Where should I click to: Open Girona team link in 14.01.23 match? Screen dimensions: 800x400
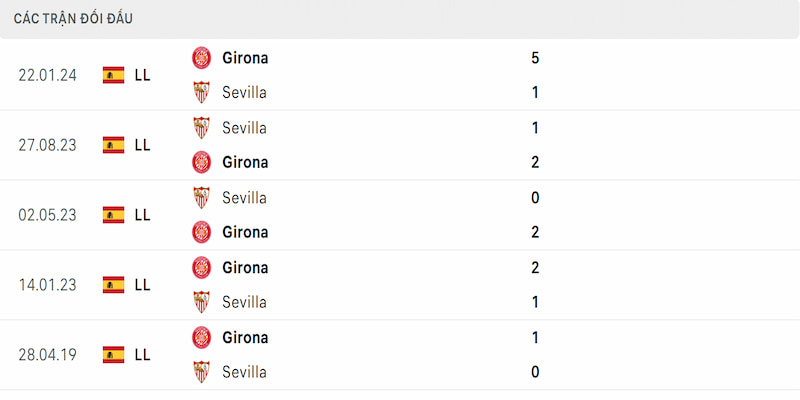[x=245, y=267]
